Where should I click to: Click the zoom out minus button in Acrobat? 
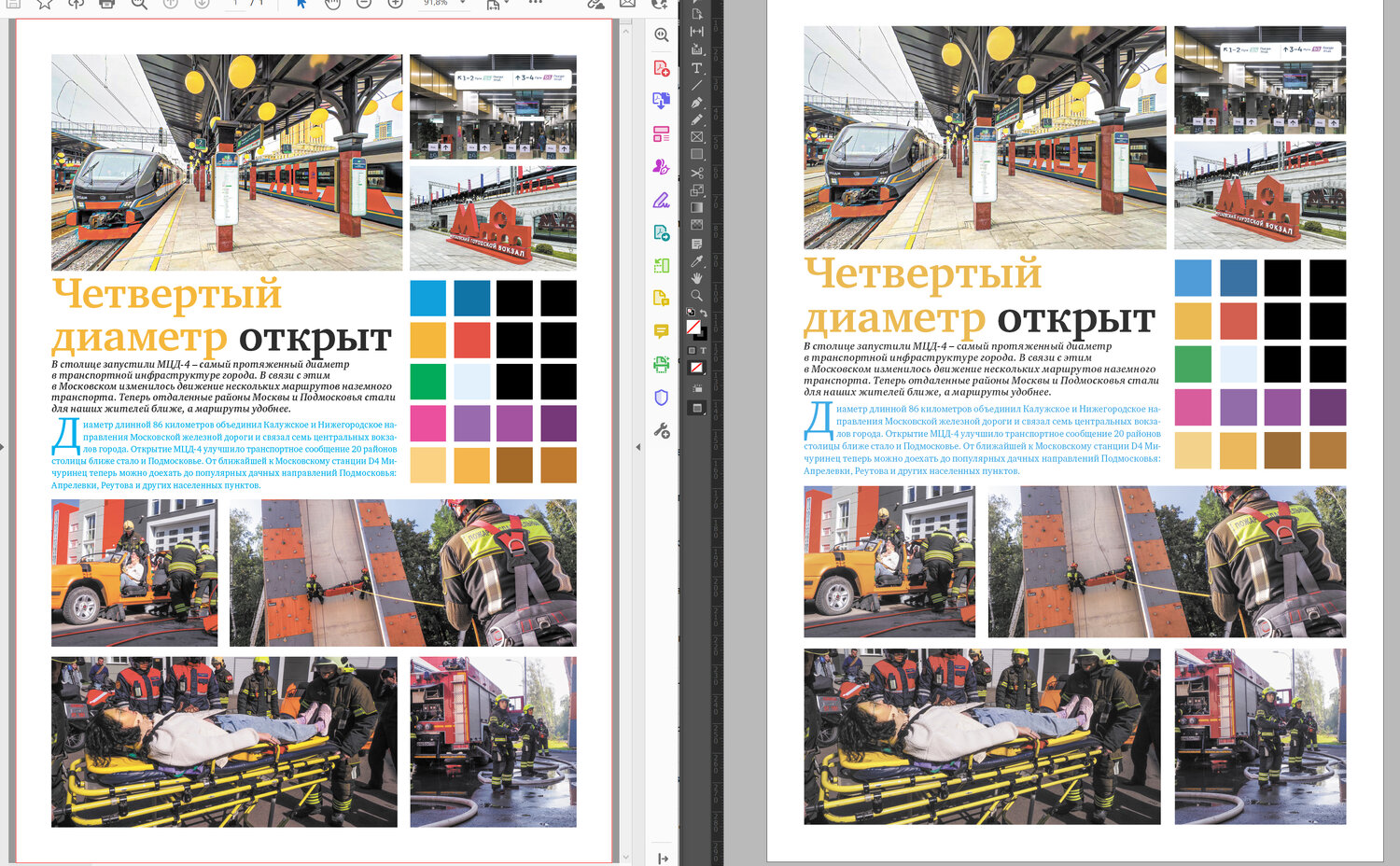coord(364,4)
